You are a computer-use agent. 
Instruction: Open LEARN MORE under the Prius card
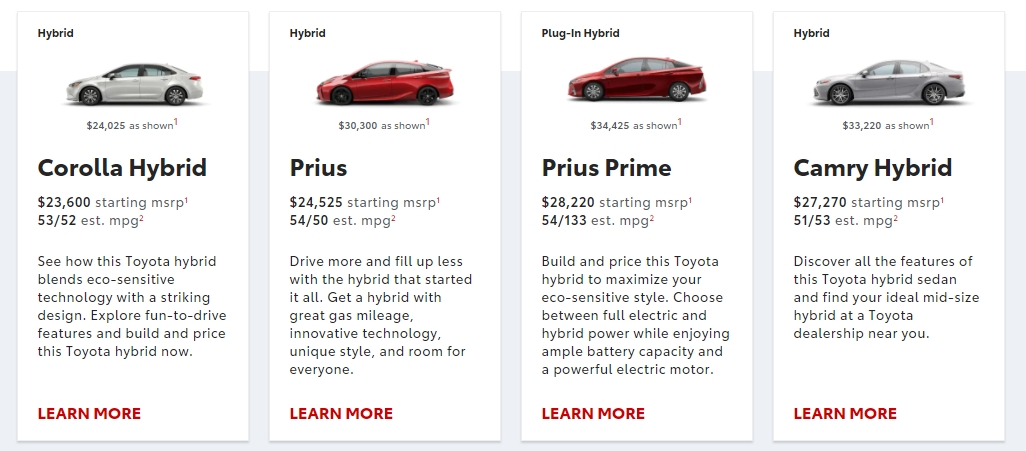341,414
